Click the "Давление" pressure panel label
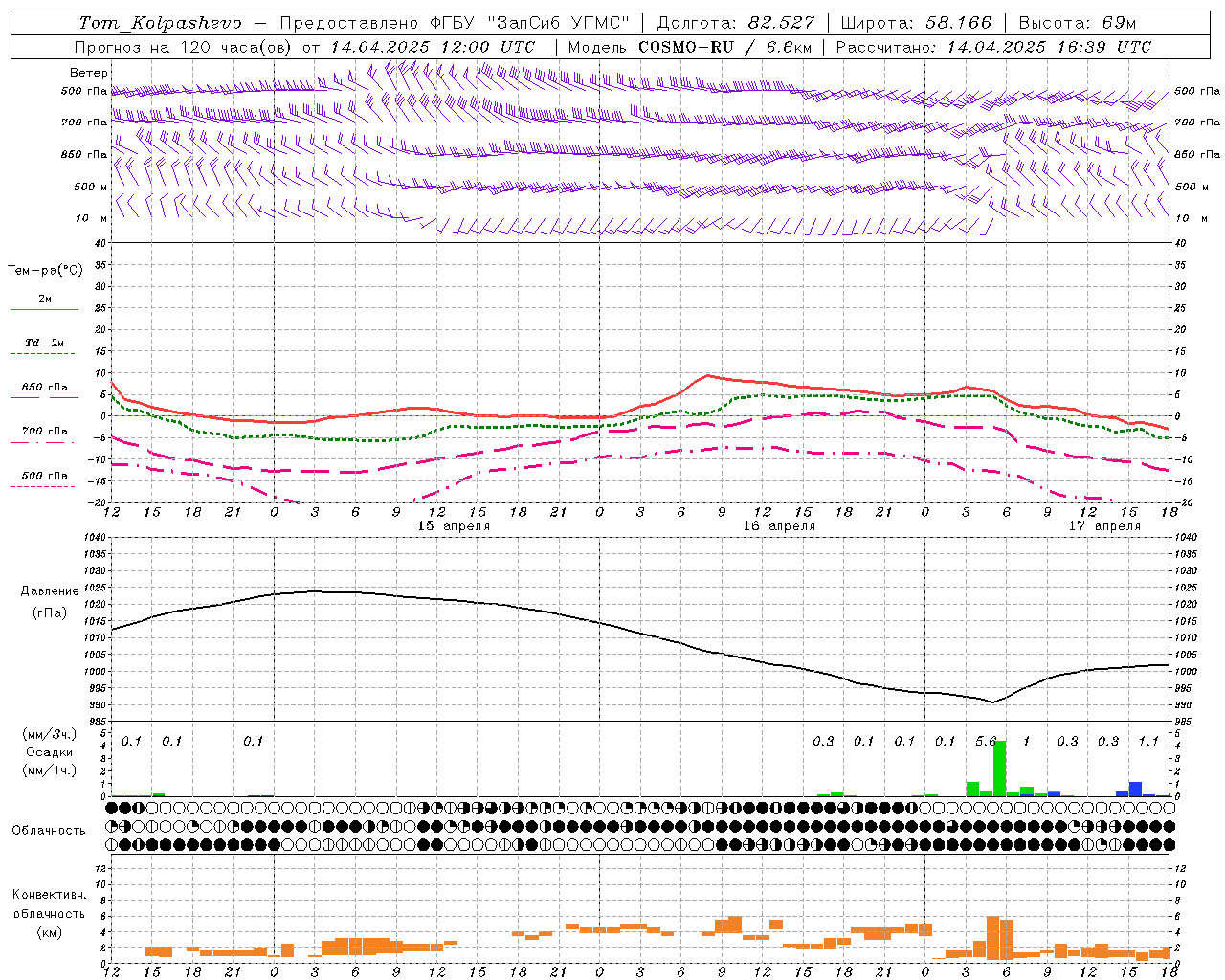The width and height of the screenshot is (1225, 980). [50, 591]
